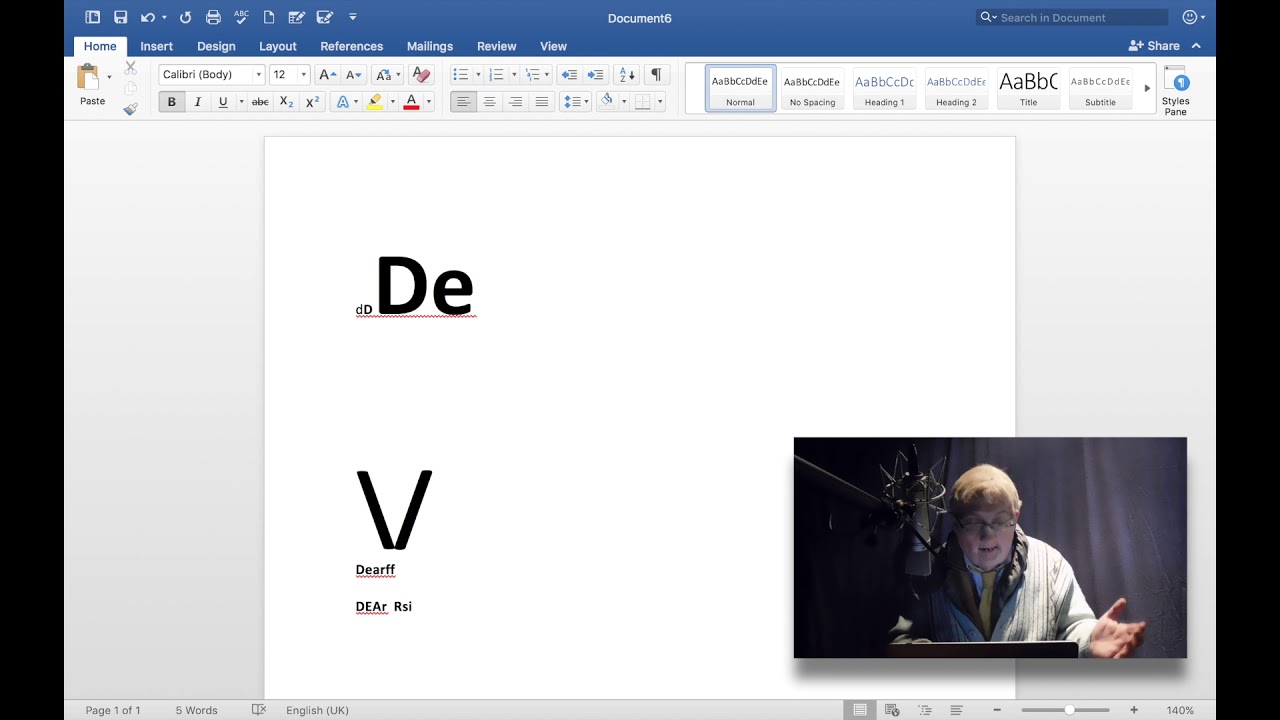Open the Styles Pane
The image size is (1280, 720).
coord(1176,91)
